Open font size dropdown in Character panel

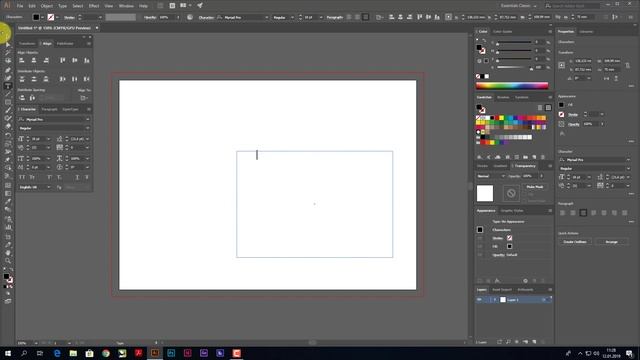(49, 139)
